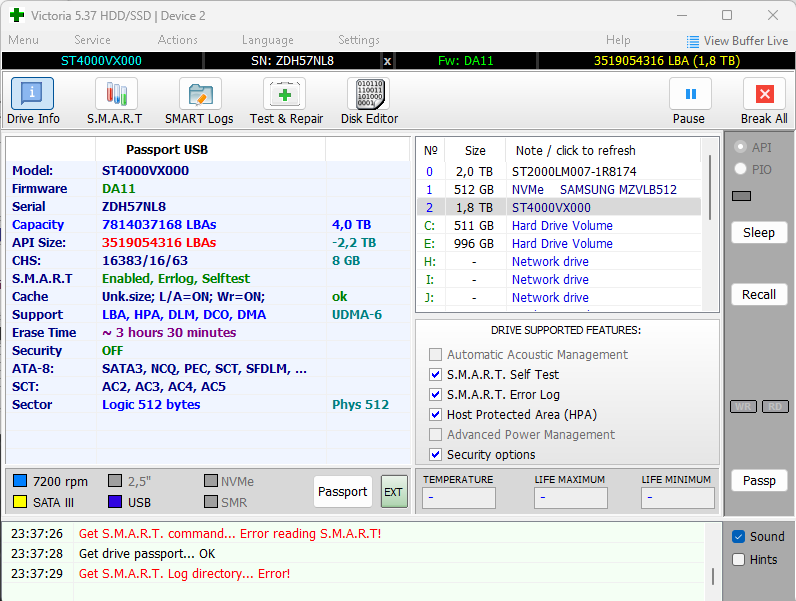Screen dimensions: 796x601
Task: Open the Service menu
Action: [x=92, y=40]
